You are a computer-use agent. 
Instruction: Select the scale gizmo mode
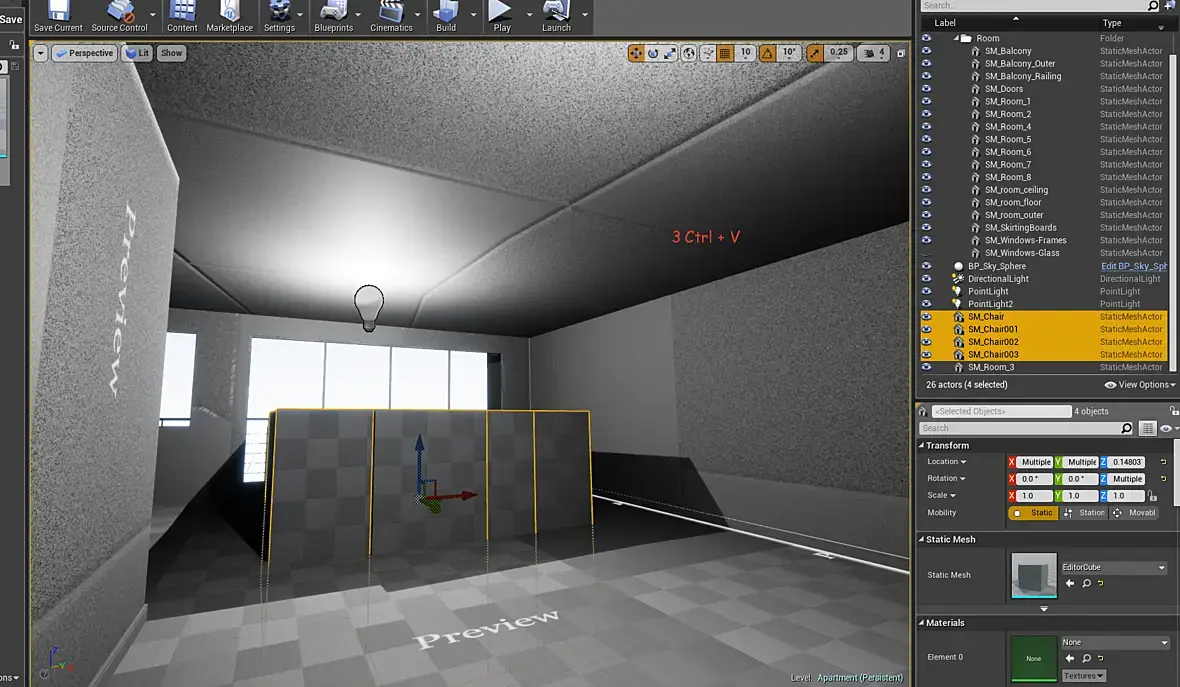click(670, 53)
